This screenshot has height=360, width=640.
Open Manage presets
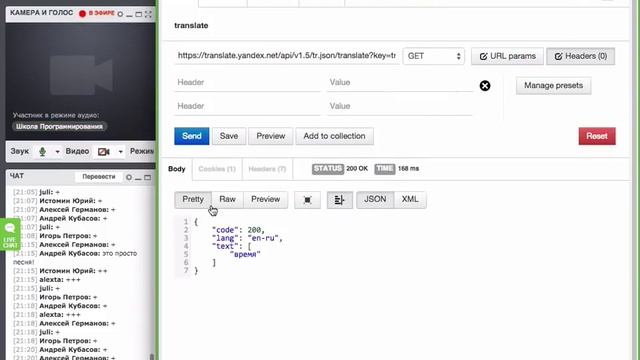coord(553,86)
